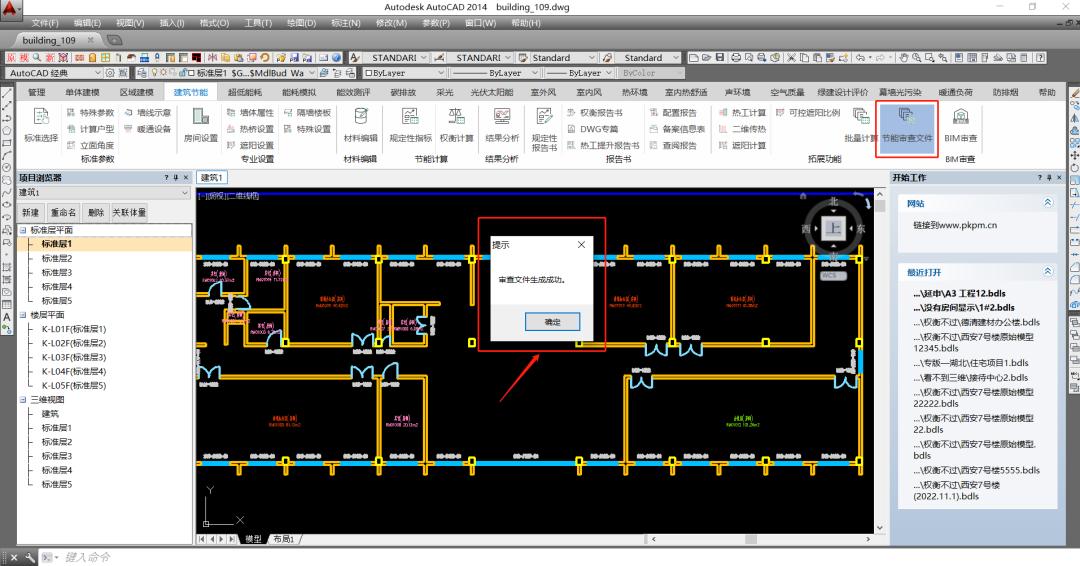Select K-L03F(标准层3) in the tree

tap(73, 357)
